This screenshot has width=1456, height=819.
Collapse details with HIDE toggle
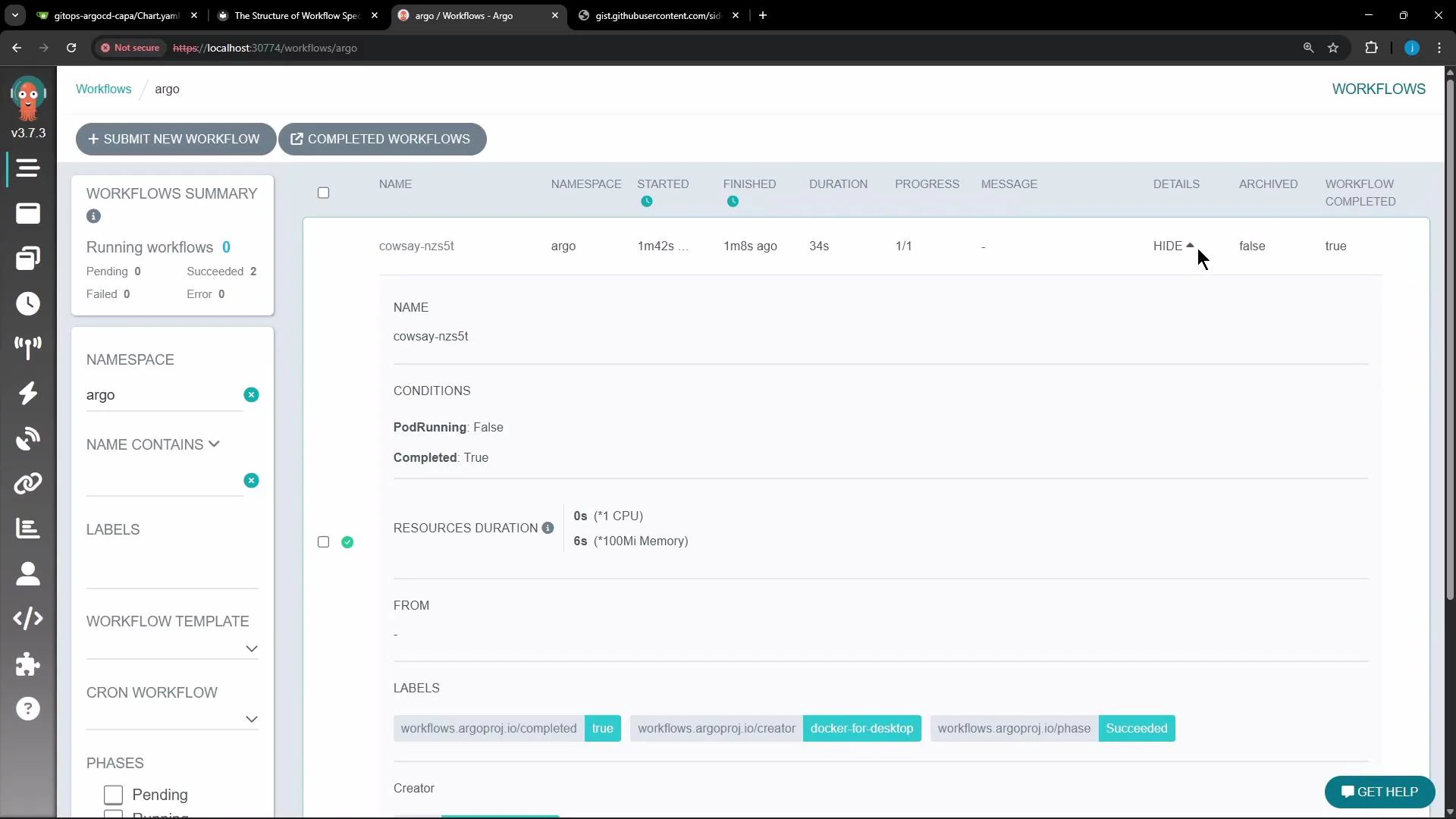coord(1174,246)
